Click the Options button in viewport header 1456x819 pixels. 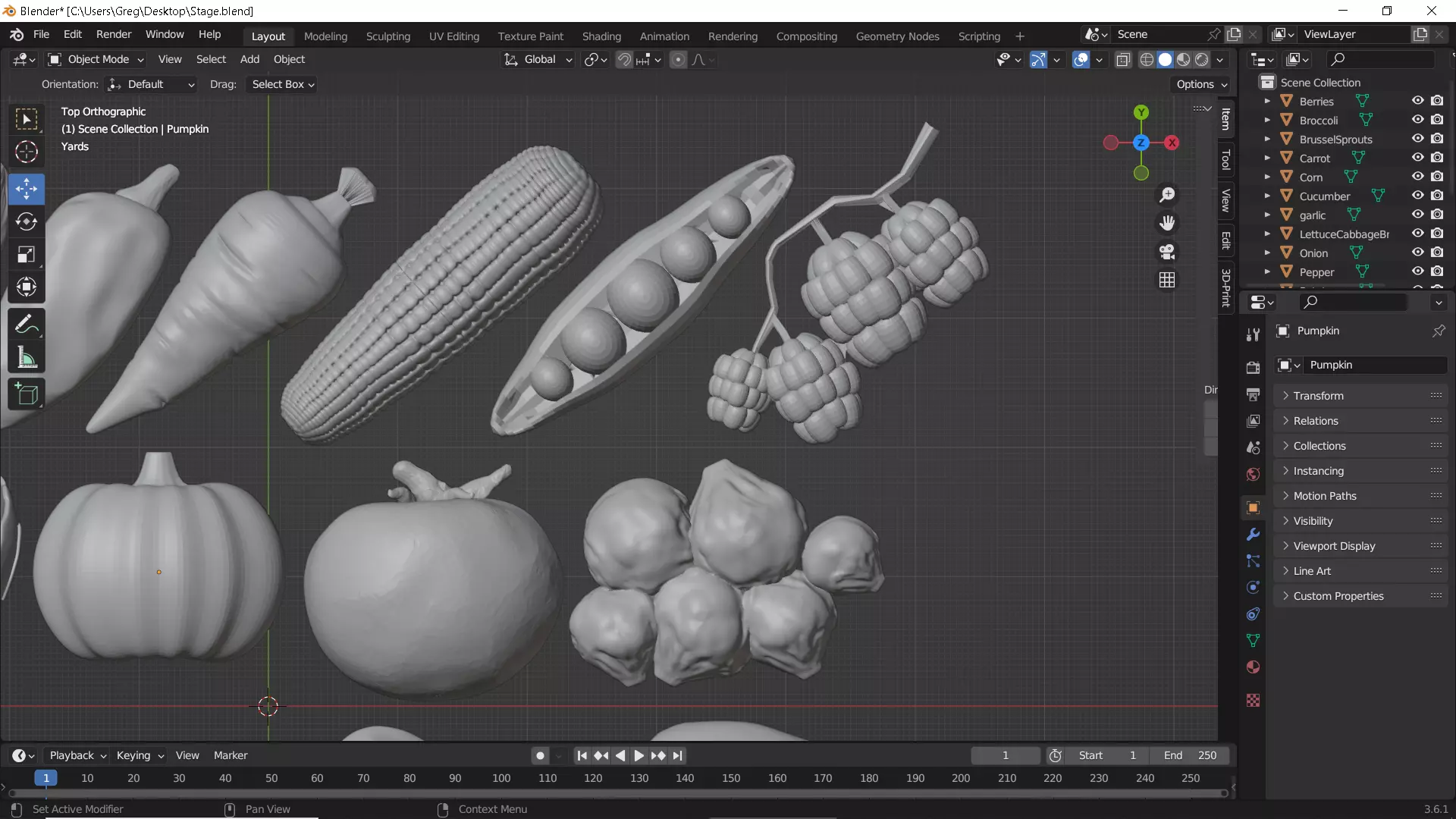1201,84
